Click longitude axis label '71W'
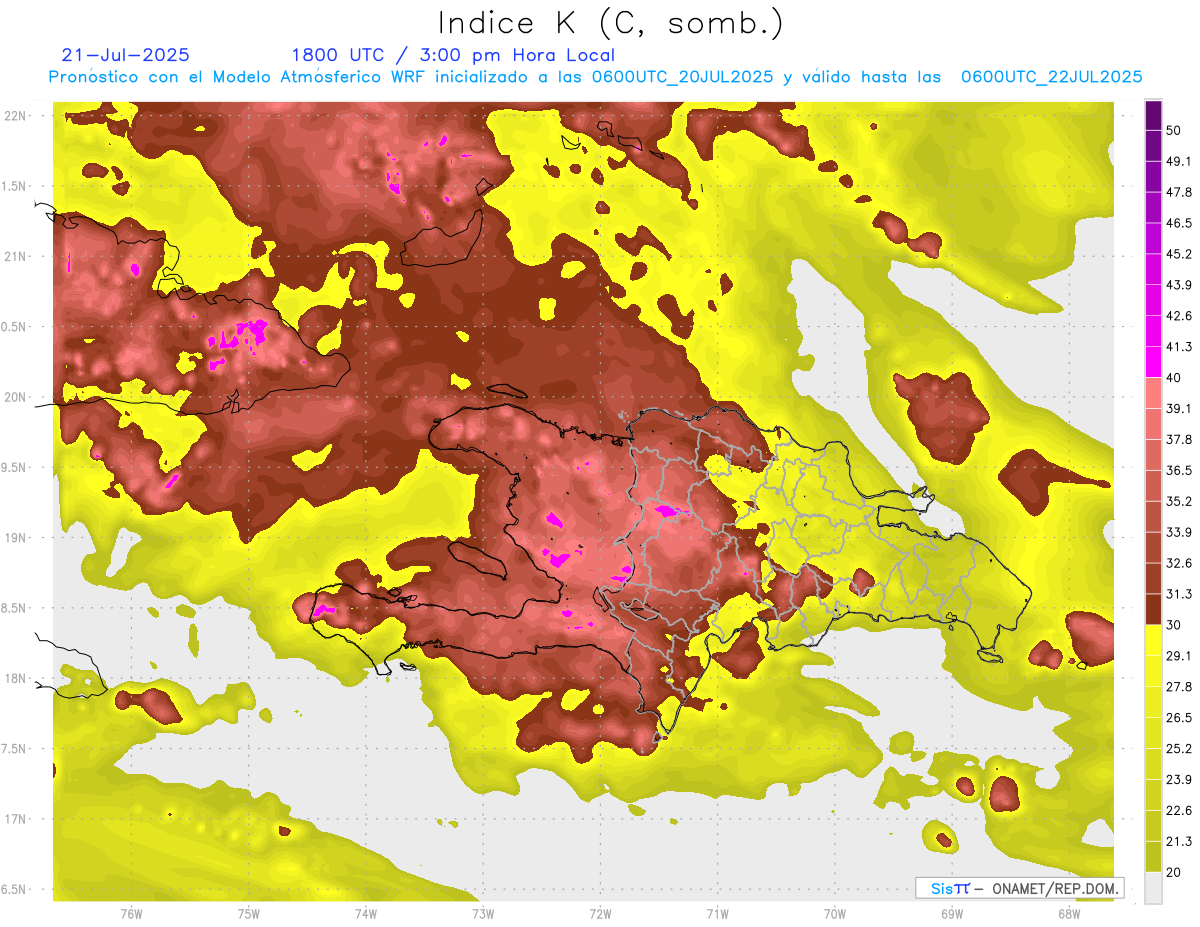Viewport: 1200px width, 927px height. point(717,914)
